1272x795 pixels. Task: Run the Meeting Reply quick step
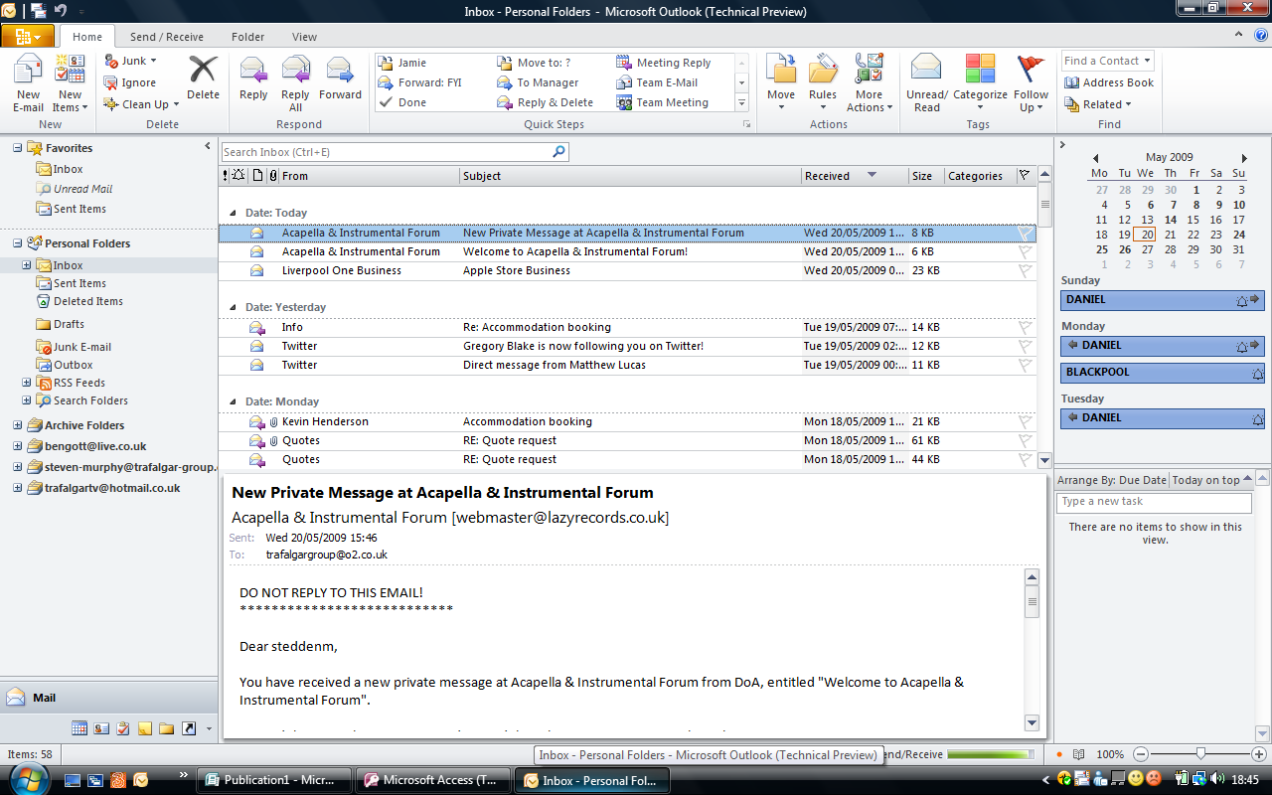point(664,63)
